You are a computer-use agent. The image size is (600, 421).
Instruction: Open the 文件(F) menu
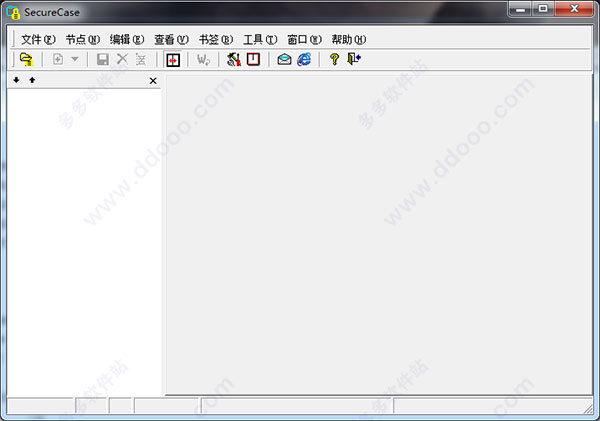[38, 39]
